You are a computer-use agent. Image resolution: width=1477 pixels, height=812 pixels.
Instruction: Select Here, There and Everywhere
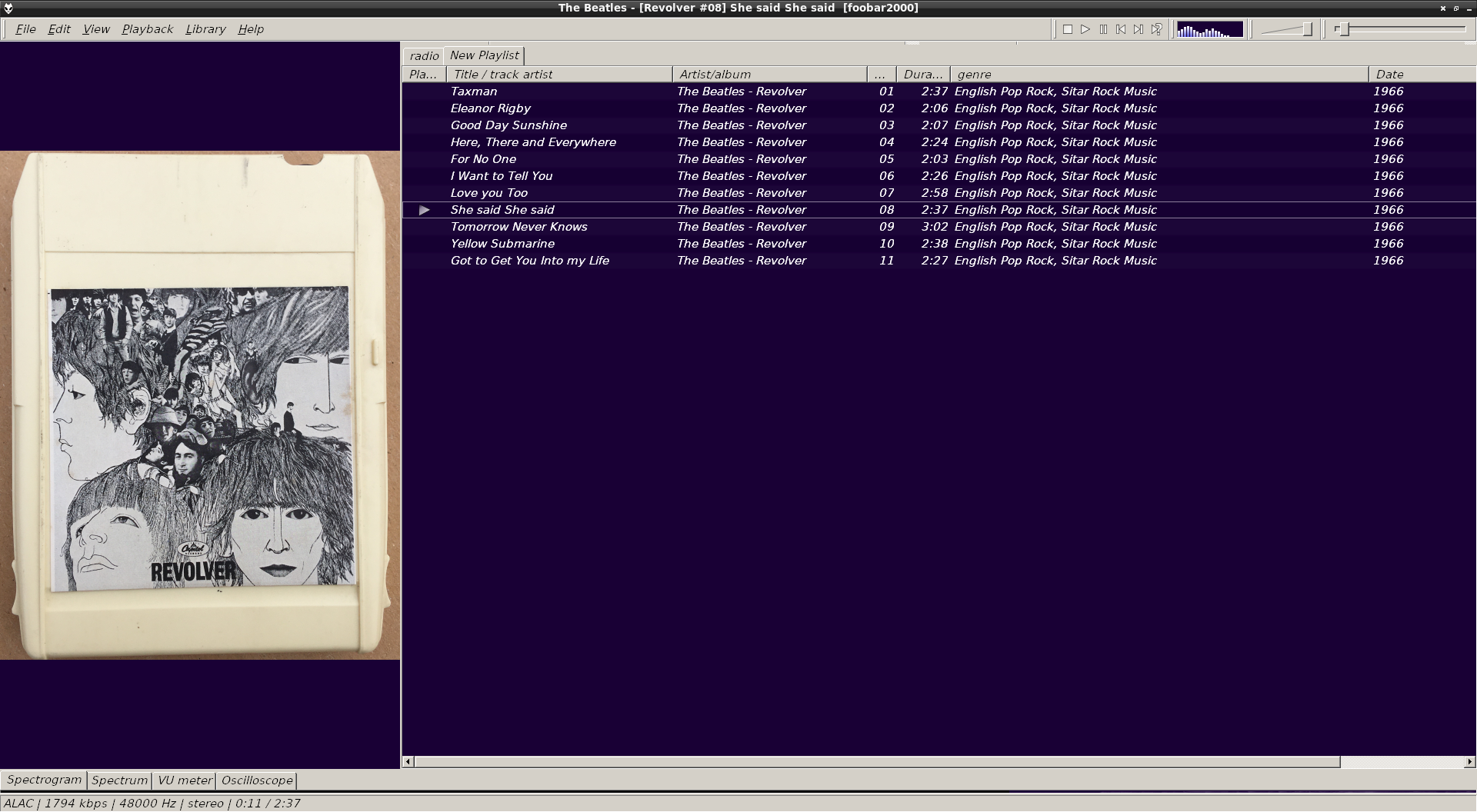pyautogui.click(x=939, y=142)
